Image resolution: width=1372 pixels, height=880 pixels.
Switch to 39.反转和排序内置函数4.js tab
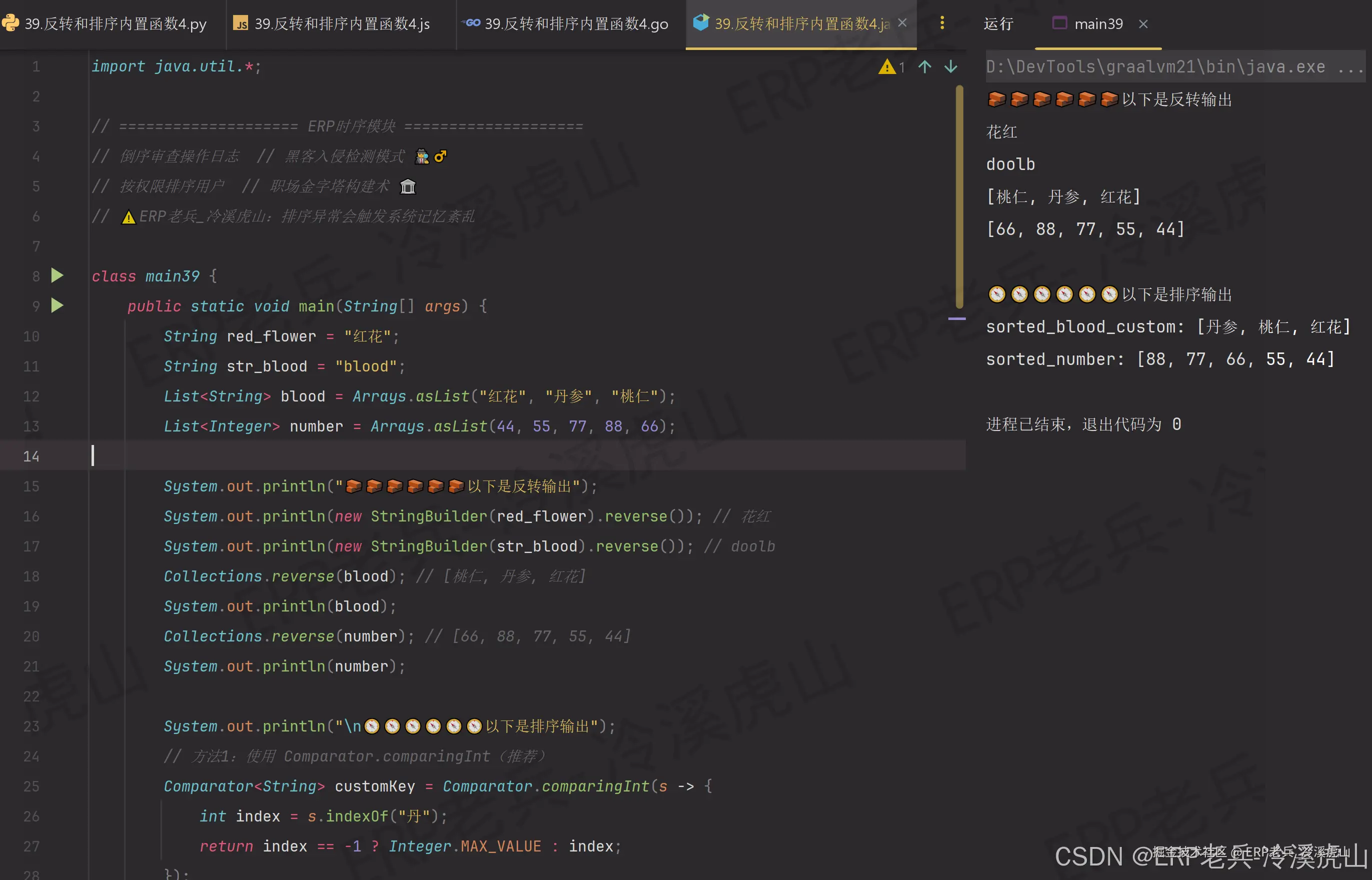(341, 24)
